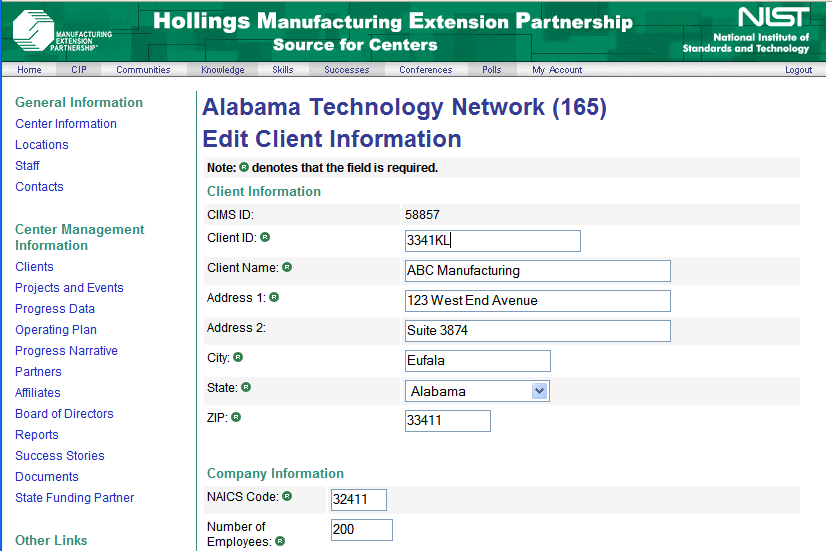Open the State dropdown showing Alabama
Viewport: 832px width, 551px height.
[477, 391]
